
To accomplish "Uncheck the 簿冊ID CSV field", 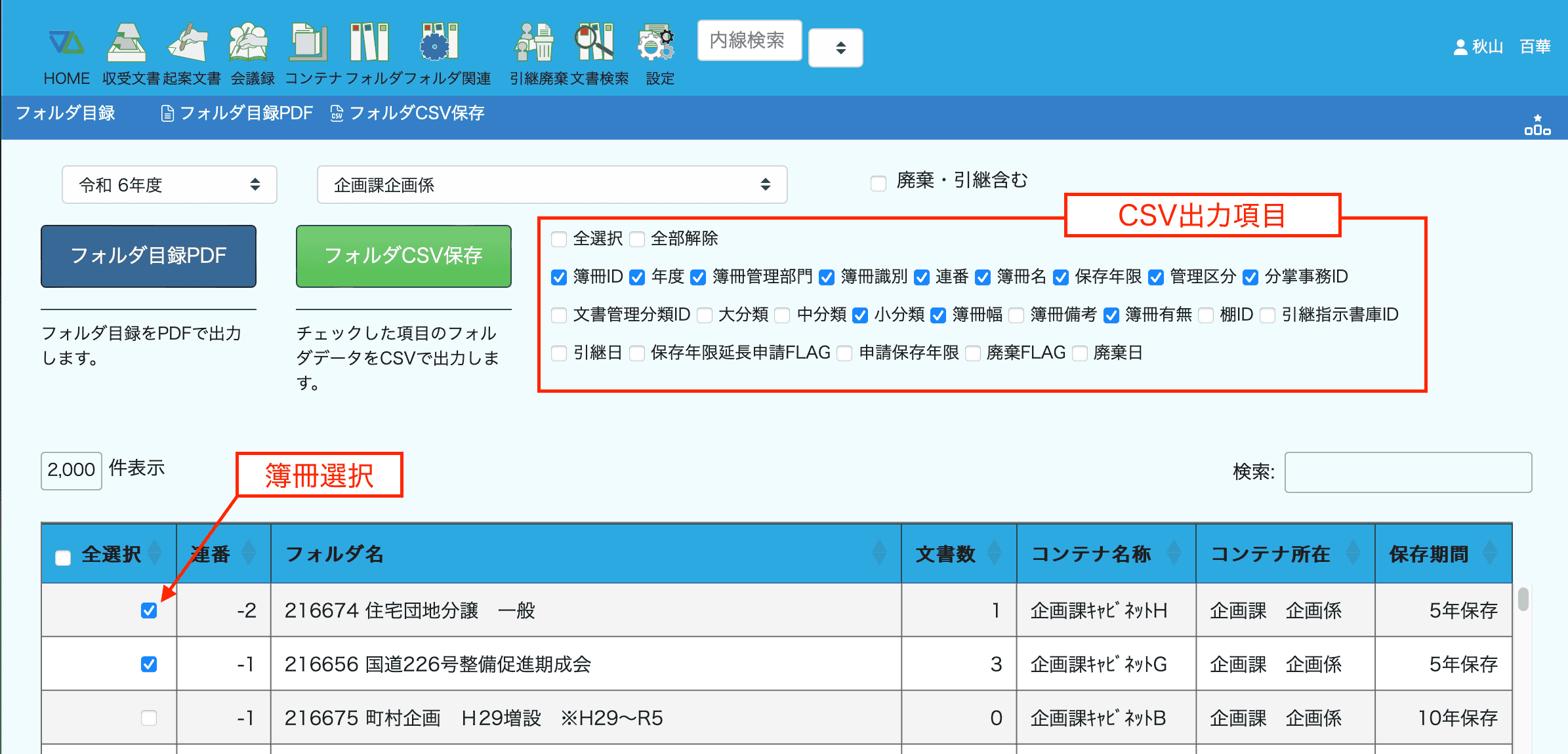I will coord(559,277).
